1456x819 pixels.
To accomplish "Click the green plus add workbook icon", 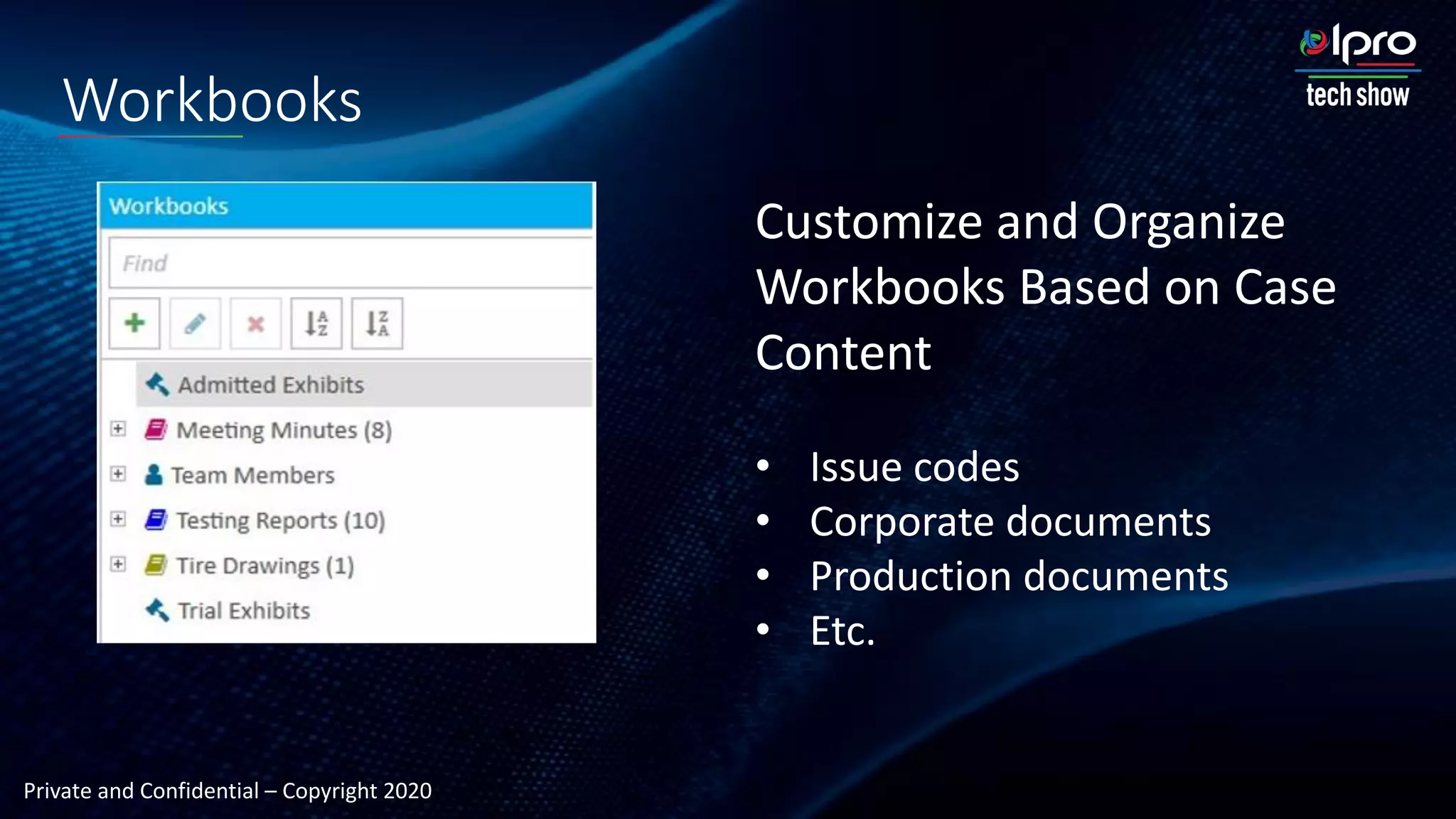I will (134, 323).
